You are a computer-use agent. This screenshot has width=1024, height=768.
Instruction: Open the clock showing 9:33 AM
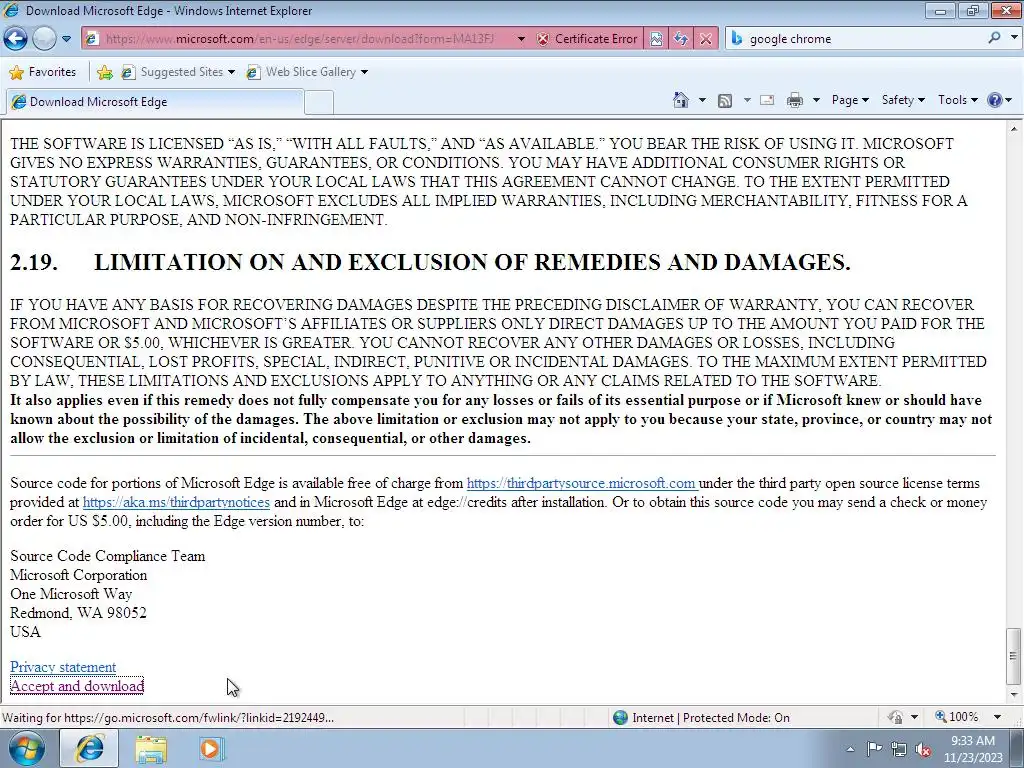click(973, 749)
